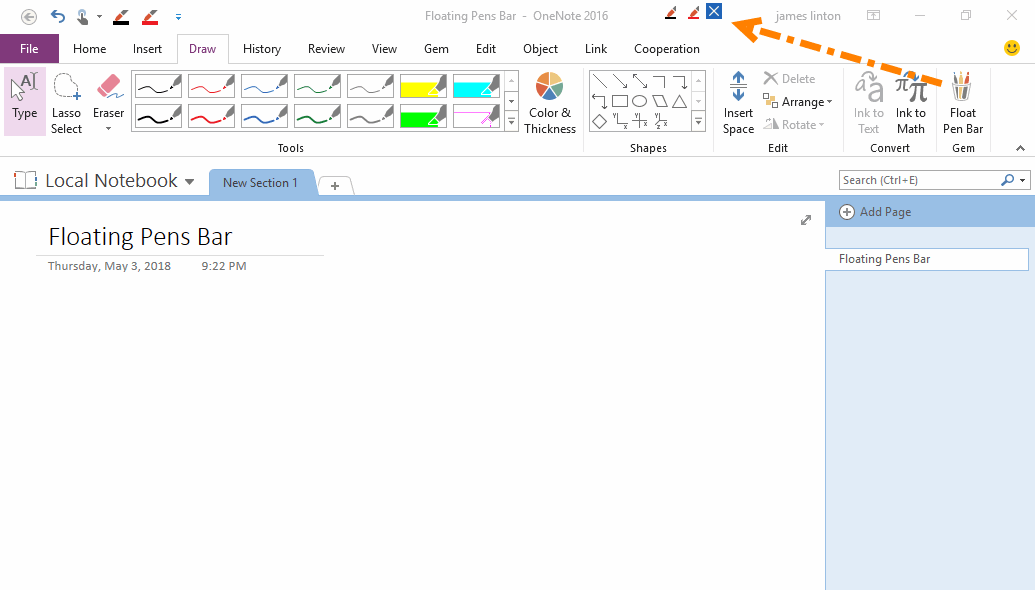Switch to the Insert ribbon tab
The image size is (1035, 590).
coord(147,49)
